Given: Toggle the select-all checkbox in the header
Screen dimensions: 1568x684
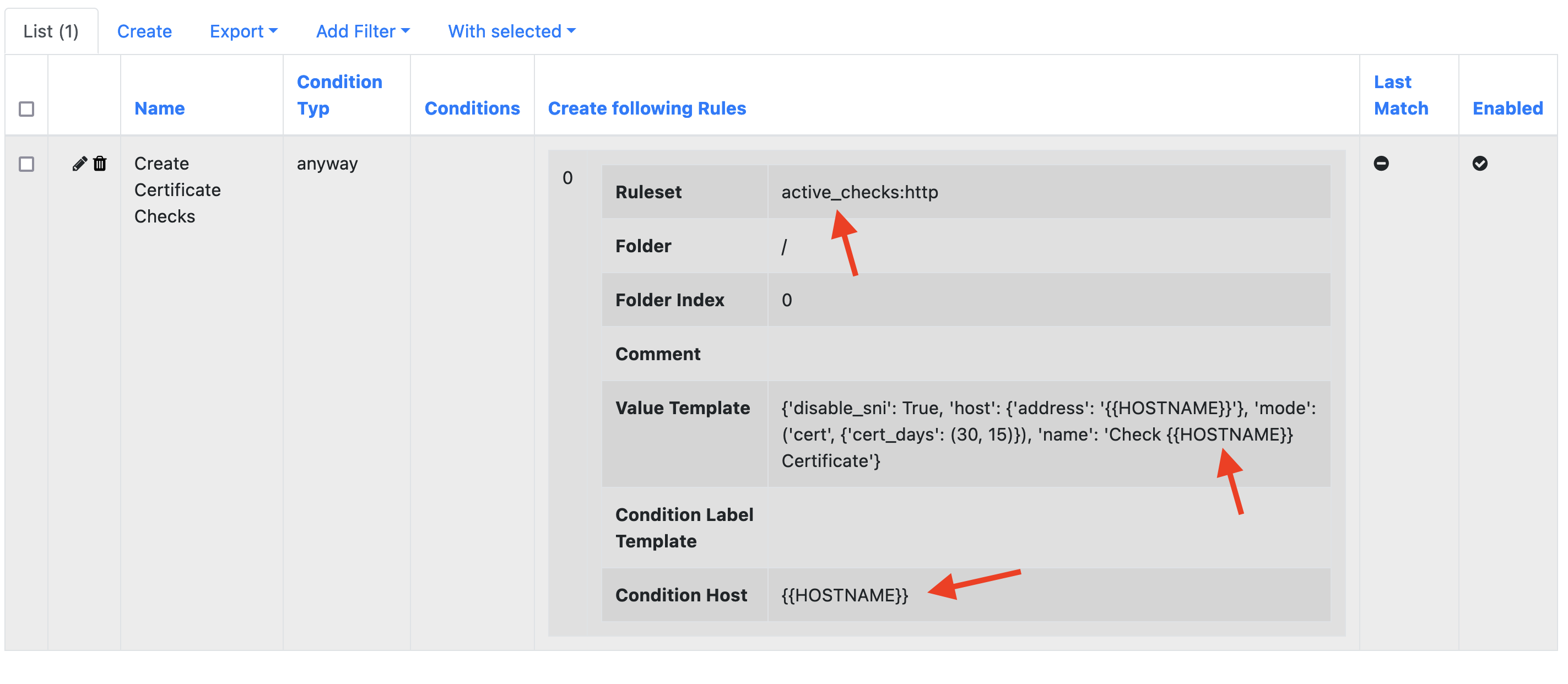Looking at the screenshot, I should pos(26,109).
